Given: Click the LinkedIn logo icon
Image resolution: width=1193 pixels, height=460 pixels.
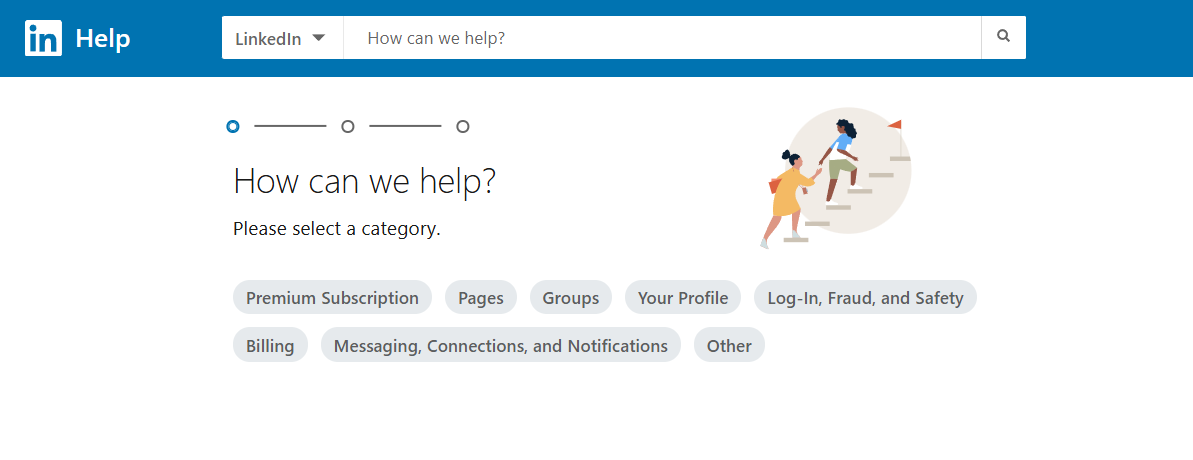Looking at the screenshot, I should (x=43, y=39).
